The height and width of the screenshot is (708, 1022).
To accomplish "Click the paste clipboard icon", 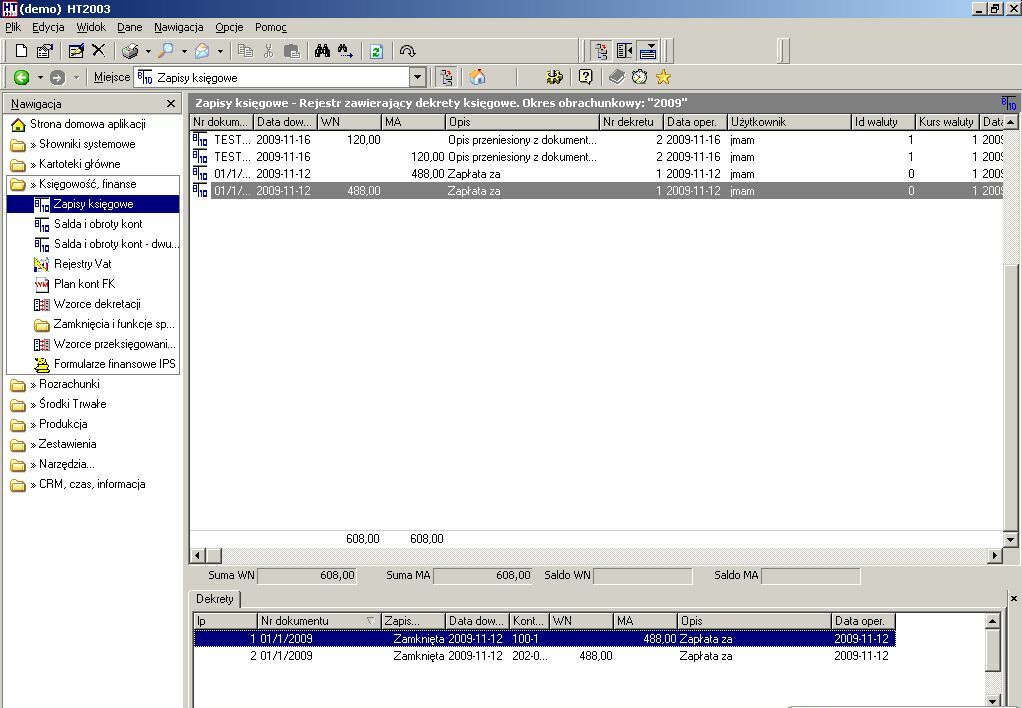I will (x=292, y=51).
